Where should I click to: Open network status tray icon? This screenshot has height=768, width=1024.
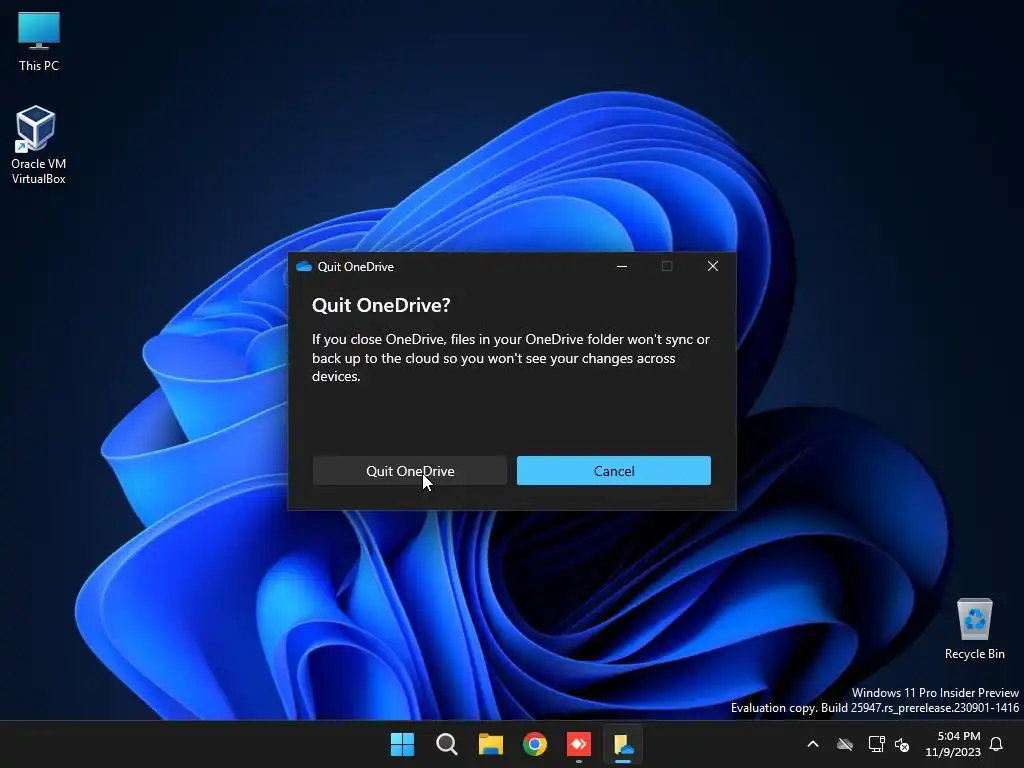tap(876, 744)
